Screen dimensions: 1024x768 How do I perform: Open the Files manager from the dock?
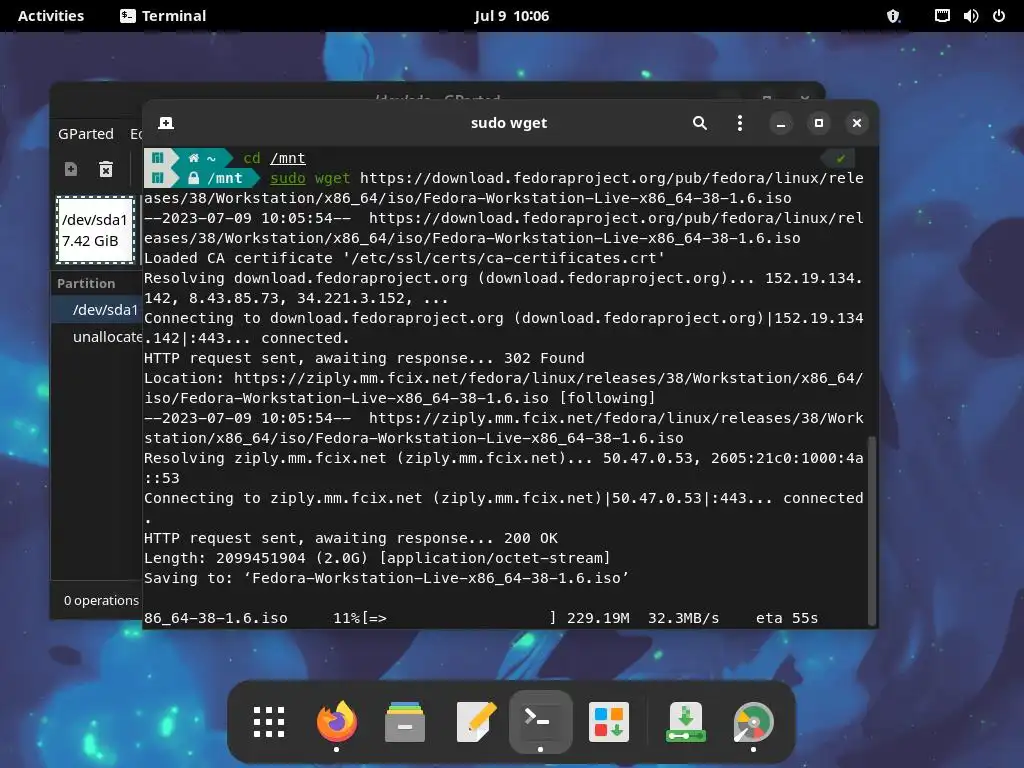[x=405, y=722]
